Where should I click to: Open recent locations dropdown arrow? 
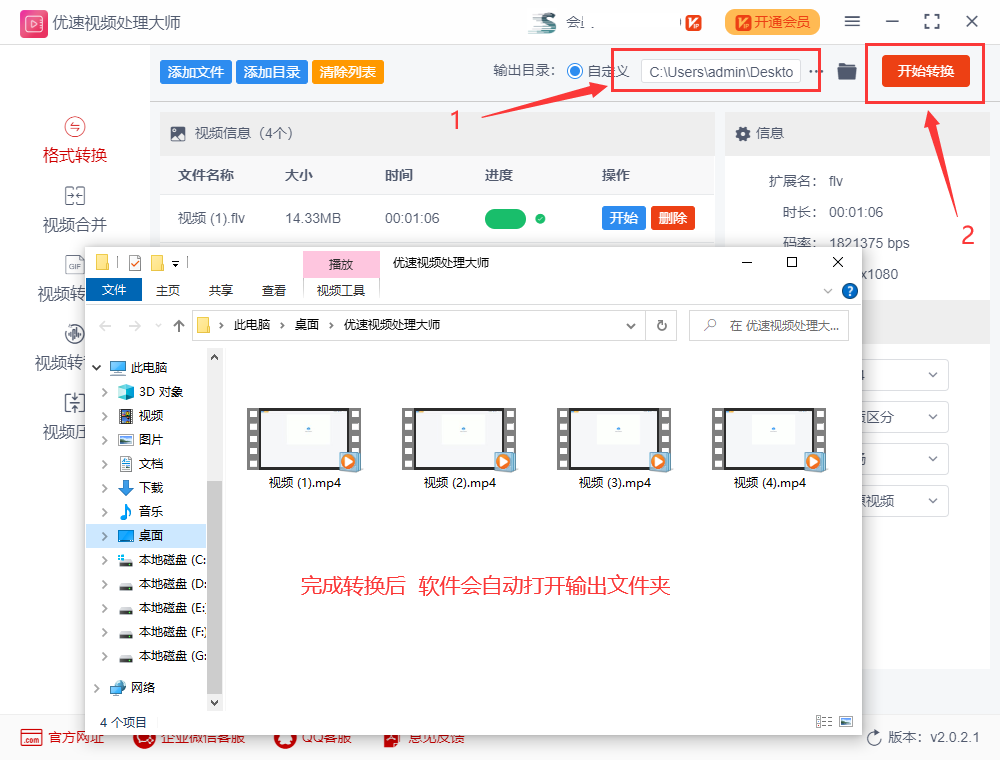point(158,326)
